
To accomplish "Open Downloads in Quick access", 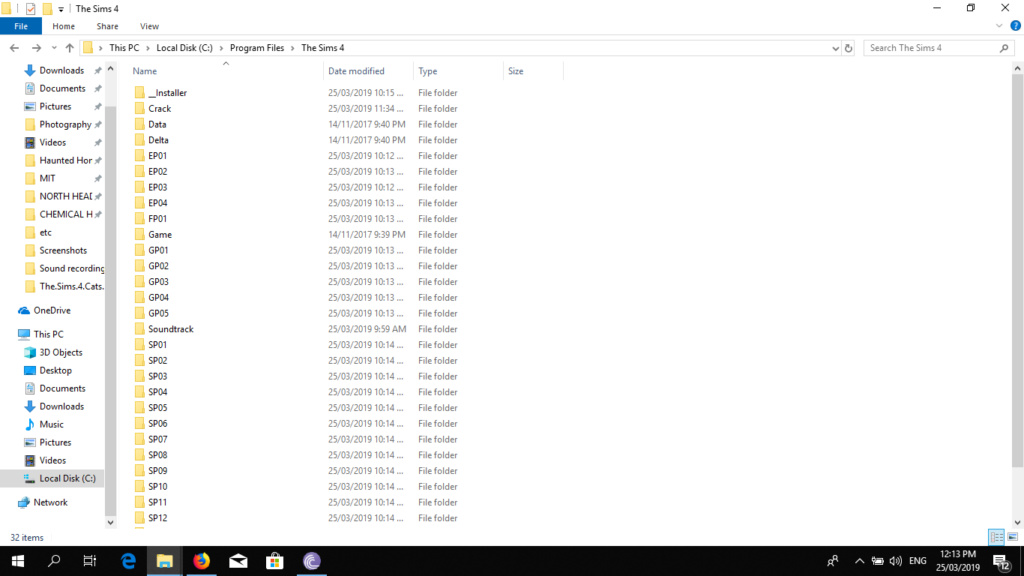I will pyautogui.click(x=61, y=70).
